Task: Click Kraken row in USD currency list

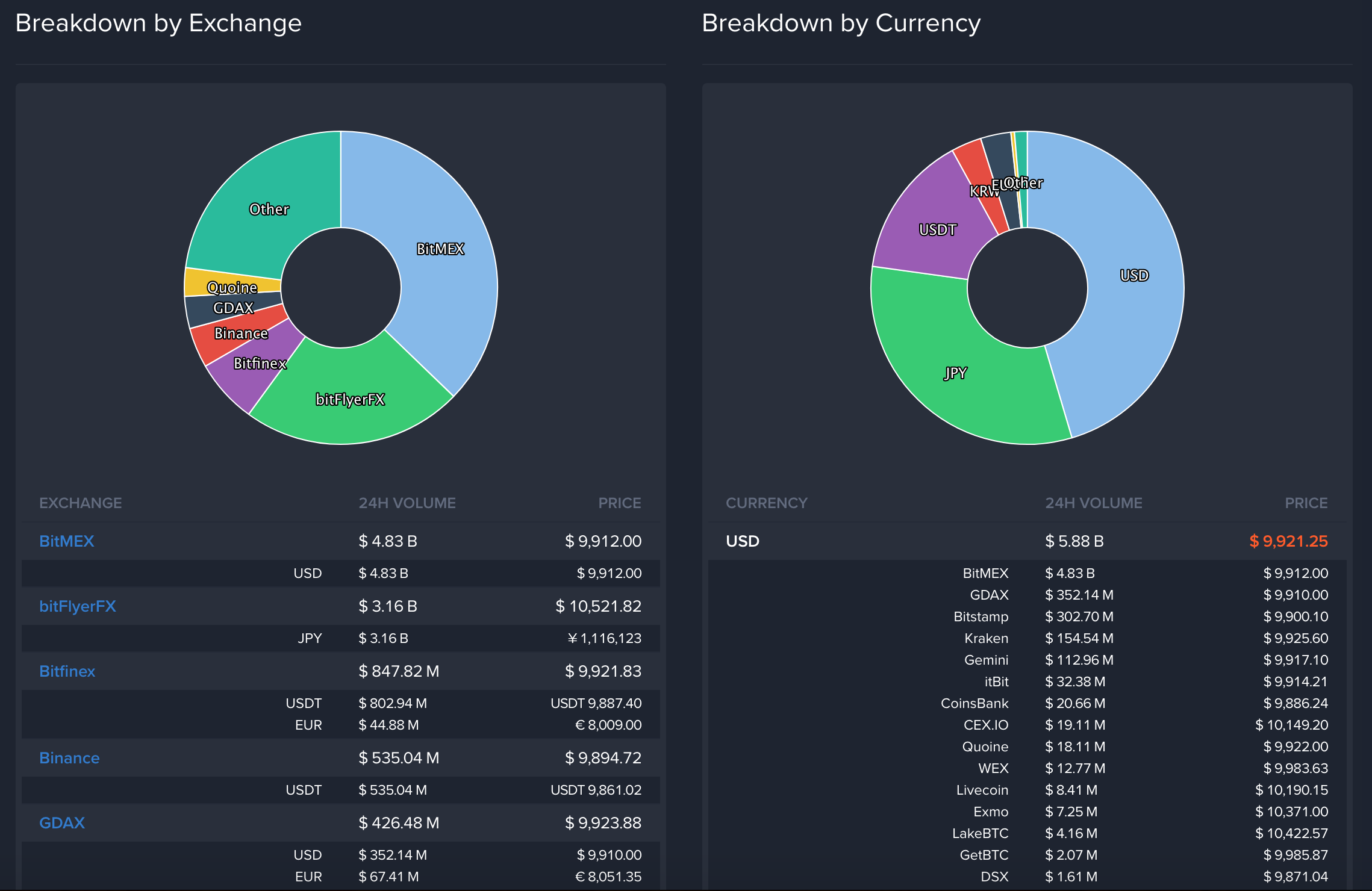Action: pyautogui.click(x=1027, y=638)
